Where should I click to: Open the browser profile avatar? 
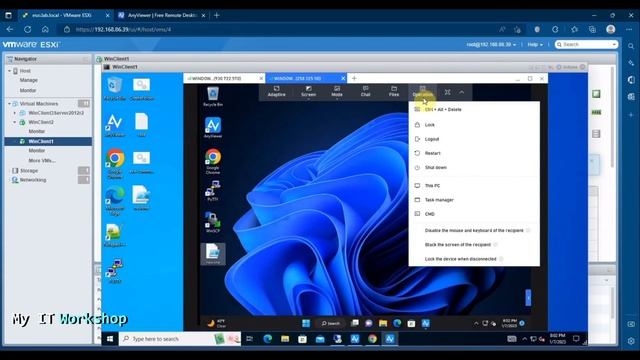611,29
